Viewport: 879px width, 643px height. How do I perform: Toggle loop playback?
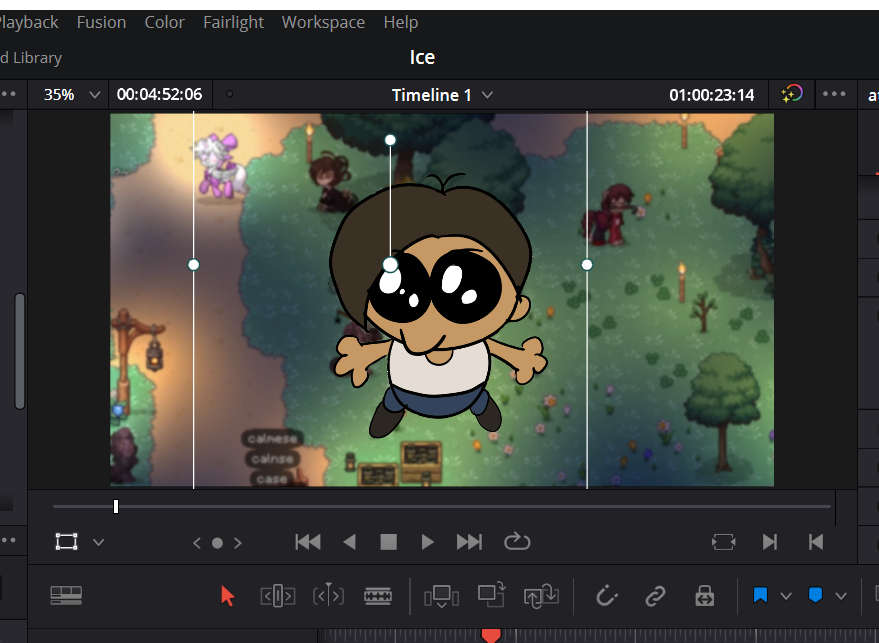point(517,542)
